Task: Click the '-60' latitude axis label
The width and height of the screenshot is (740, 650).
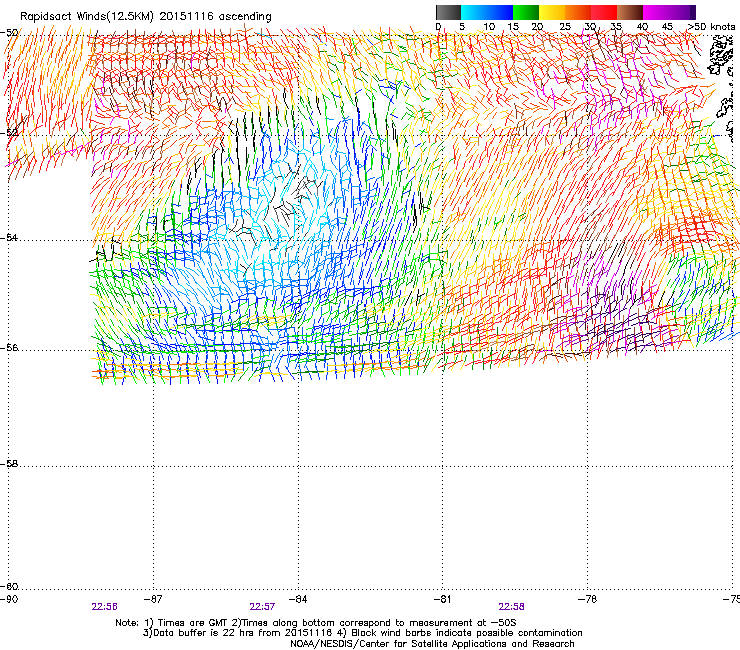Action: pos(9,587)
